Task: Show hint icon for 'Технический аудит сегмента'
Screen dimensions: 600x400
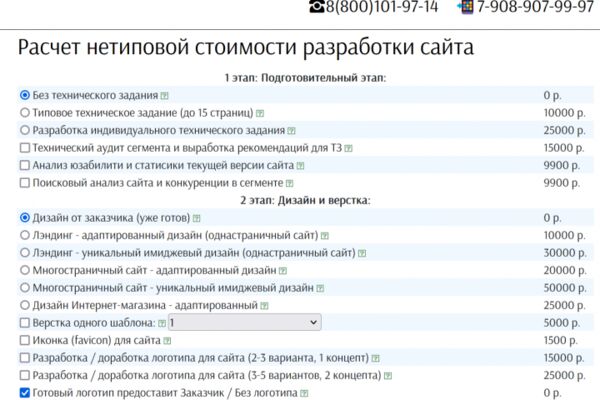Action: point(348,148)
